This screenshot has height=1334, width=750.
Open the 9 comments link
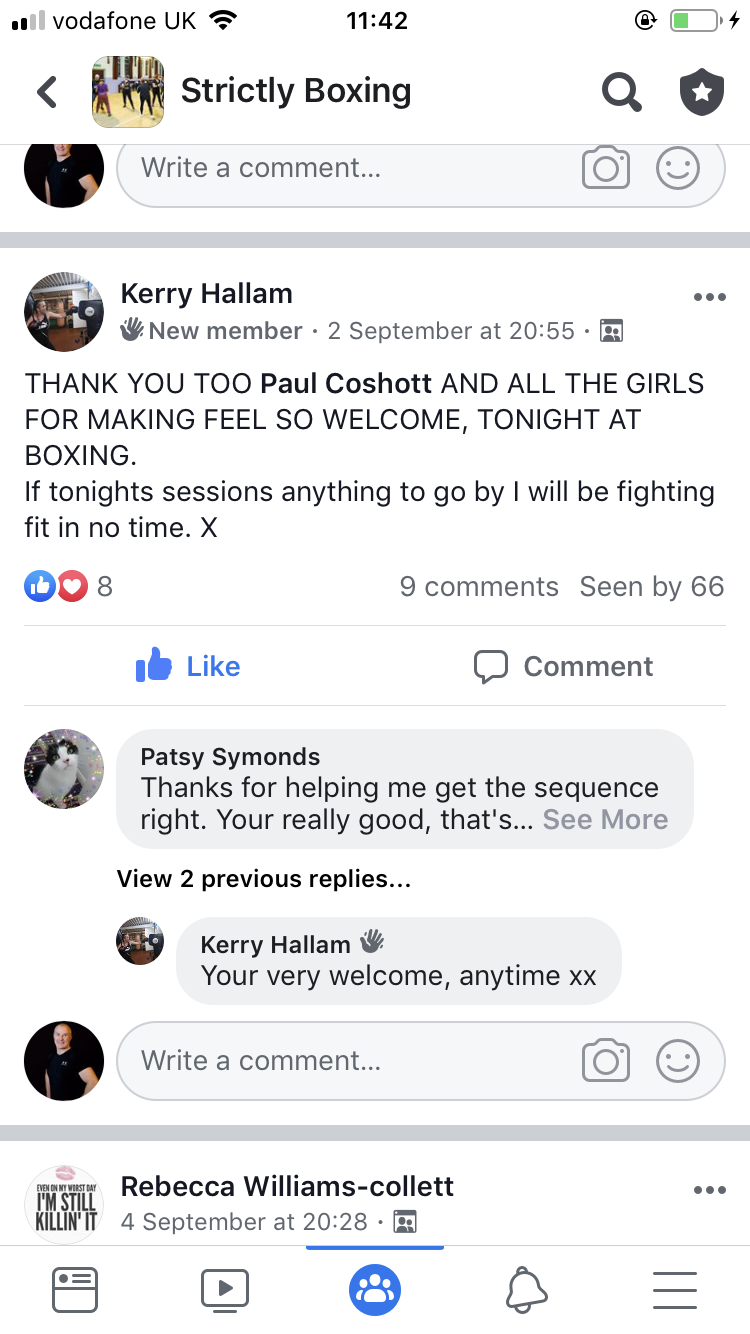point(479,587)
